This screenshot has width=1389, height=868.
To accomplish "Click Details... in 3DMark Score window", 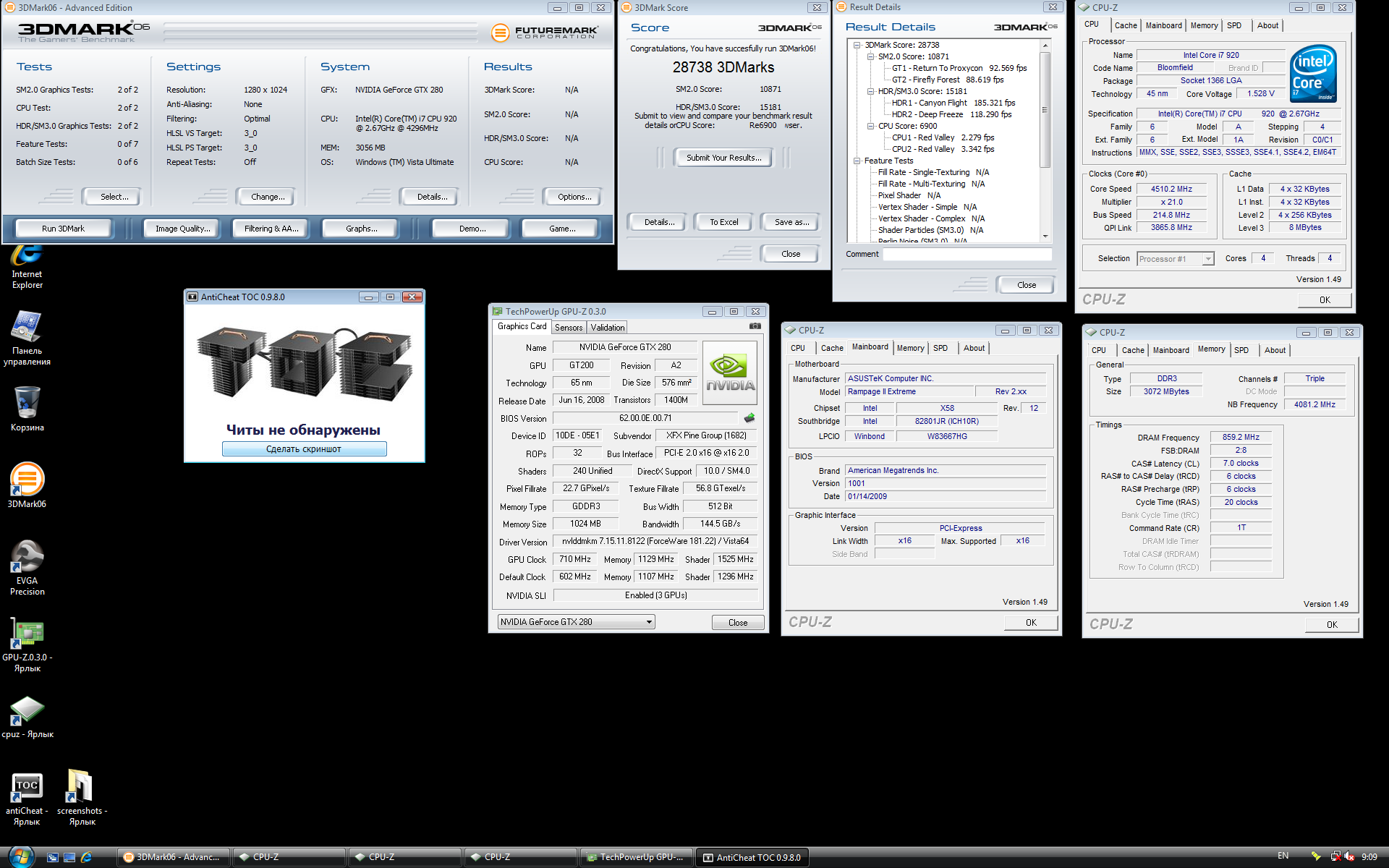I will [659, 222].
